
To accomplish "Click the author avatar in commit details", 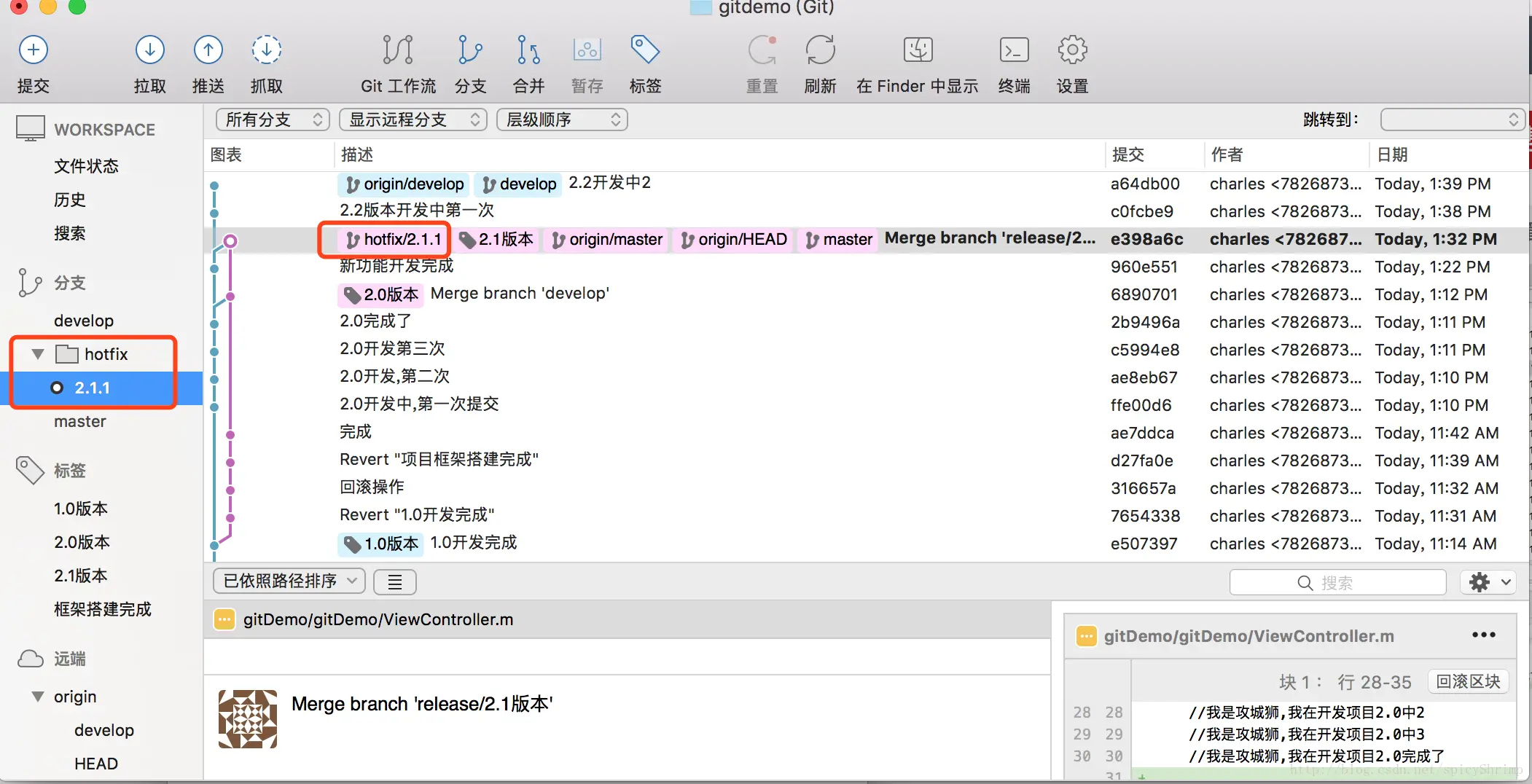I will (248, 719).
